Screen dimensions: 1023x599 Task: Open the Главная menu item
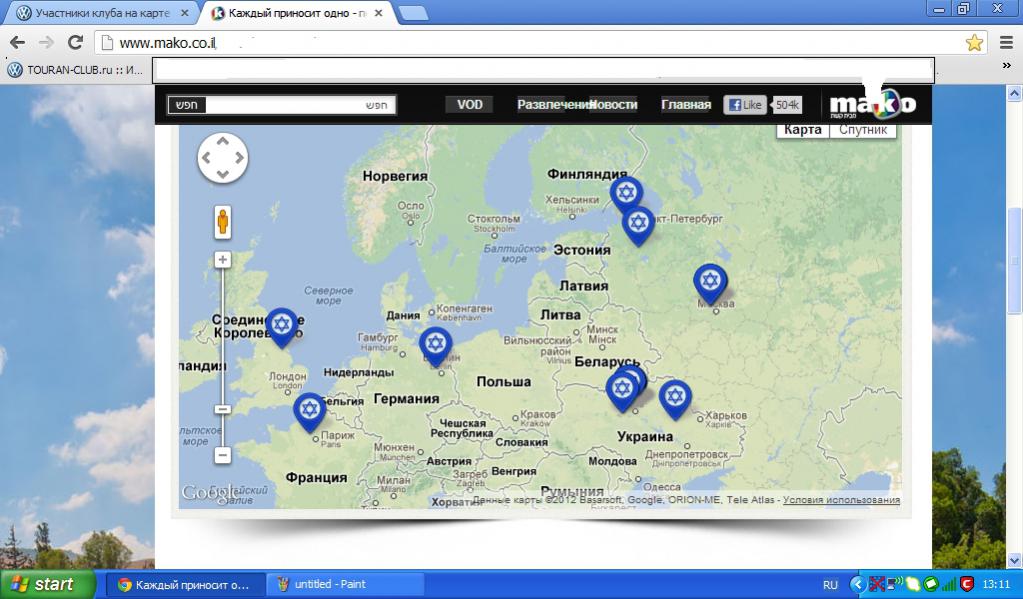pyautogui.click(x=686, y=104)
